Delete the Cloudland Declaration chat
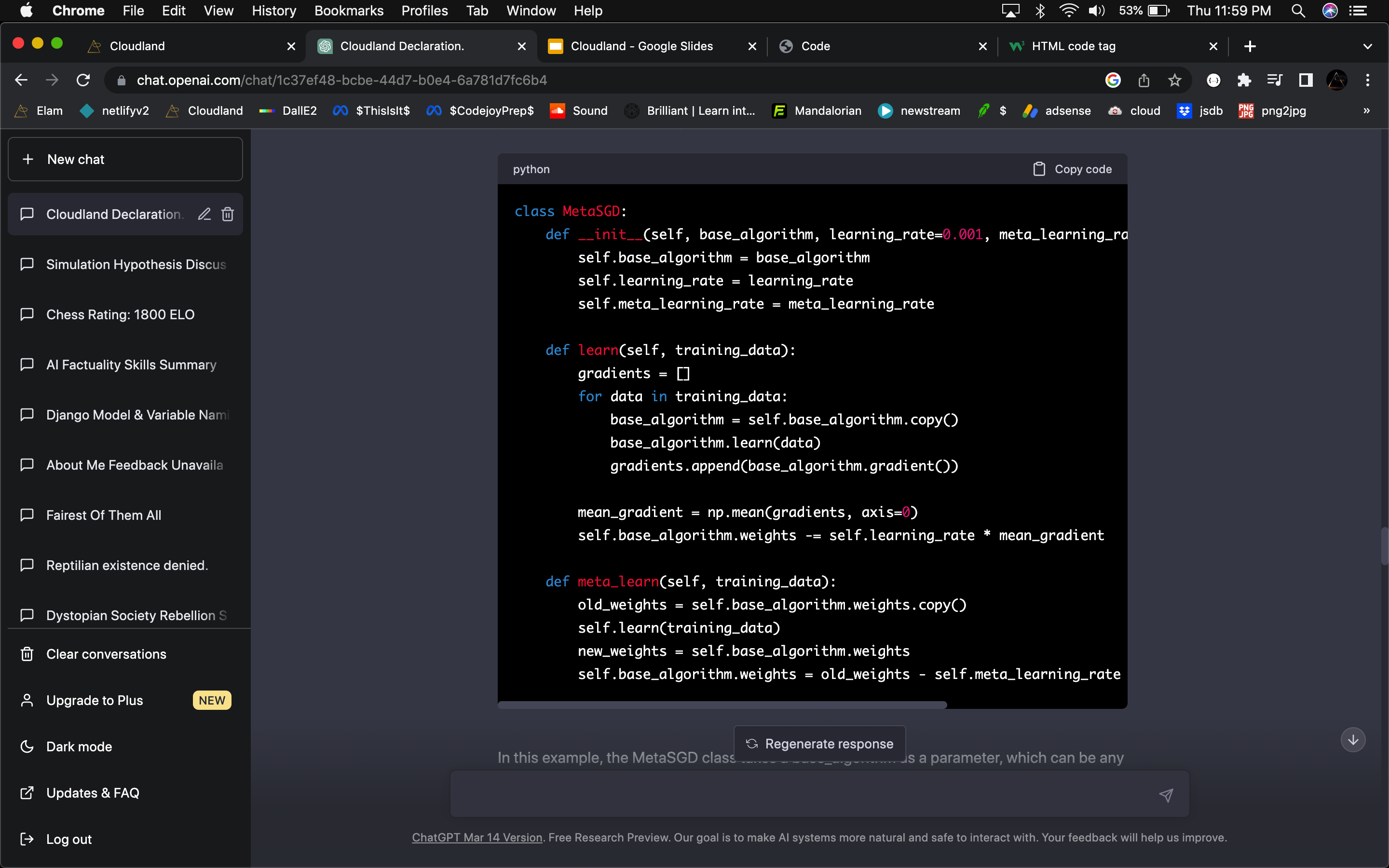The width and height of the screenshot is (1389, 868). 228,214
